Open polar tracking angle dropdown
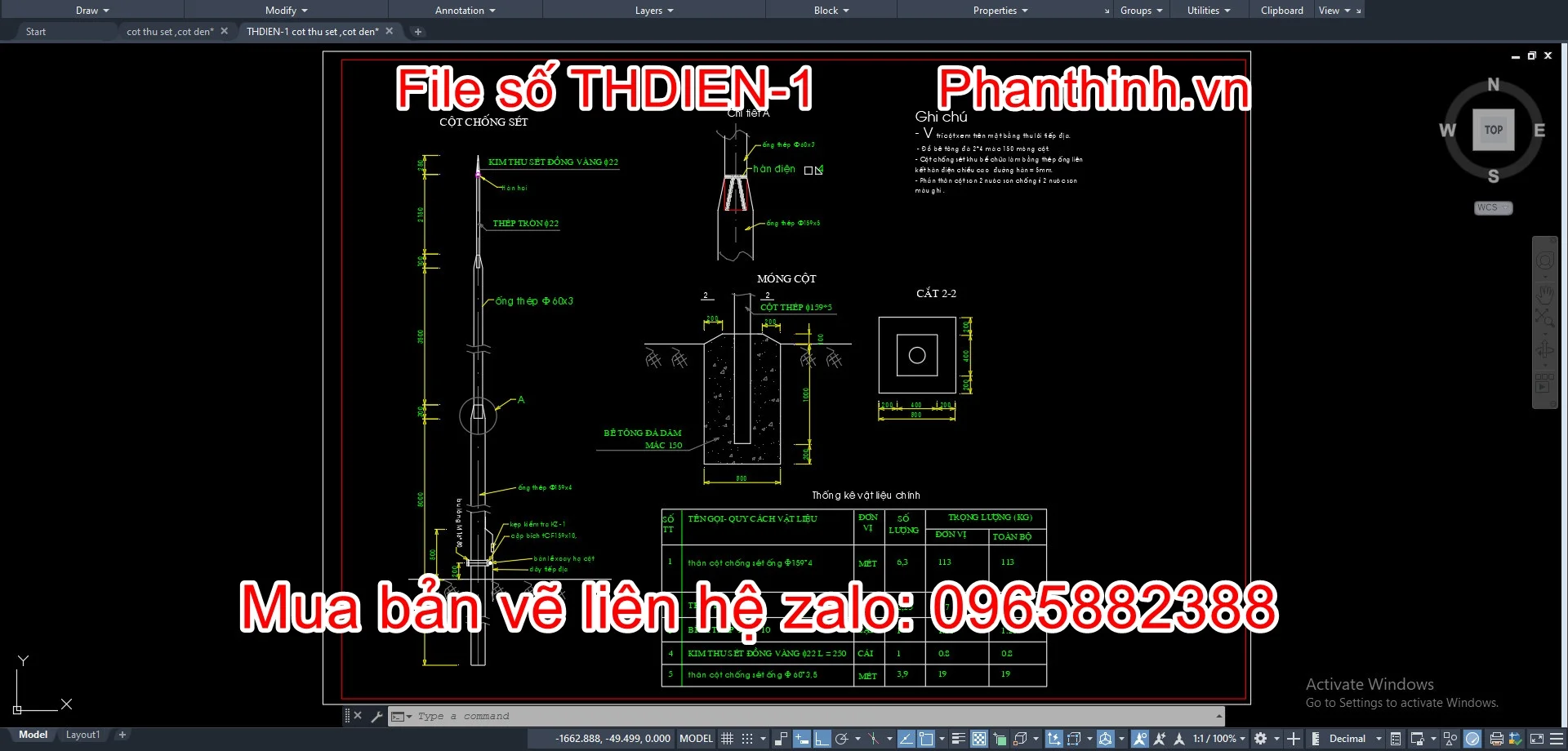 [x=857, y=739]
